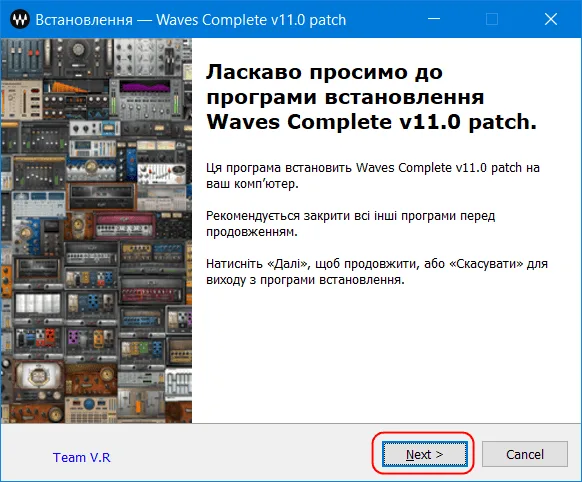
Task: Click the paragraph starting "Натисніть «Далі»"
Action: (377, 271)
